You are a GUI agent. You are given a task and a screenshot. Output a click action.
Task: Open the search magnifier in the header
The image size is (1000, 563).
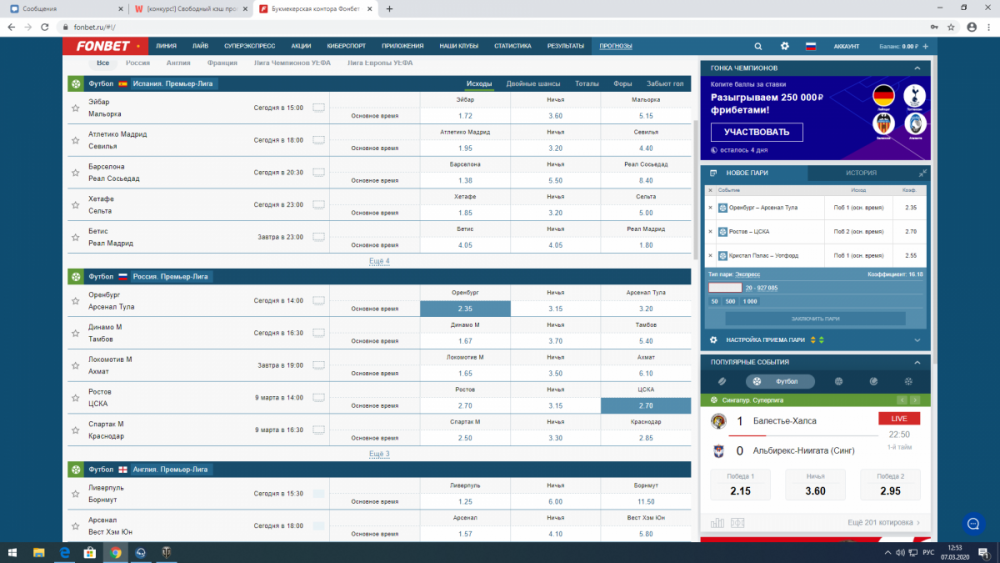pos(758,46)
